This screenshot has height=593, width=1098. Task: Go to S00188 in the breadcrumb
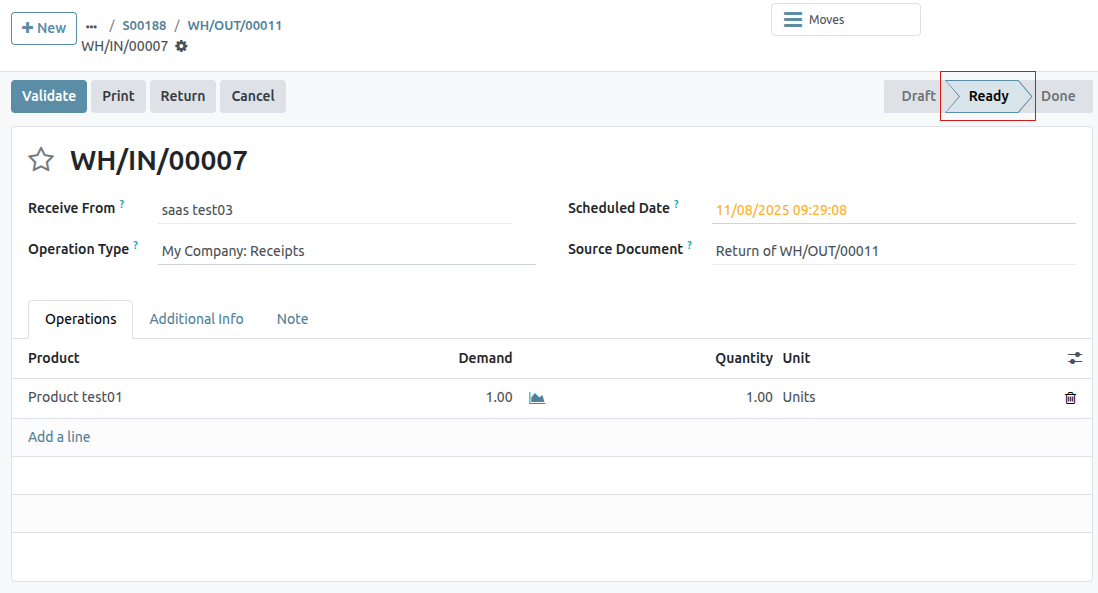pos(144,26)
